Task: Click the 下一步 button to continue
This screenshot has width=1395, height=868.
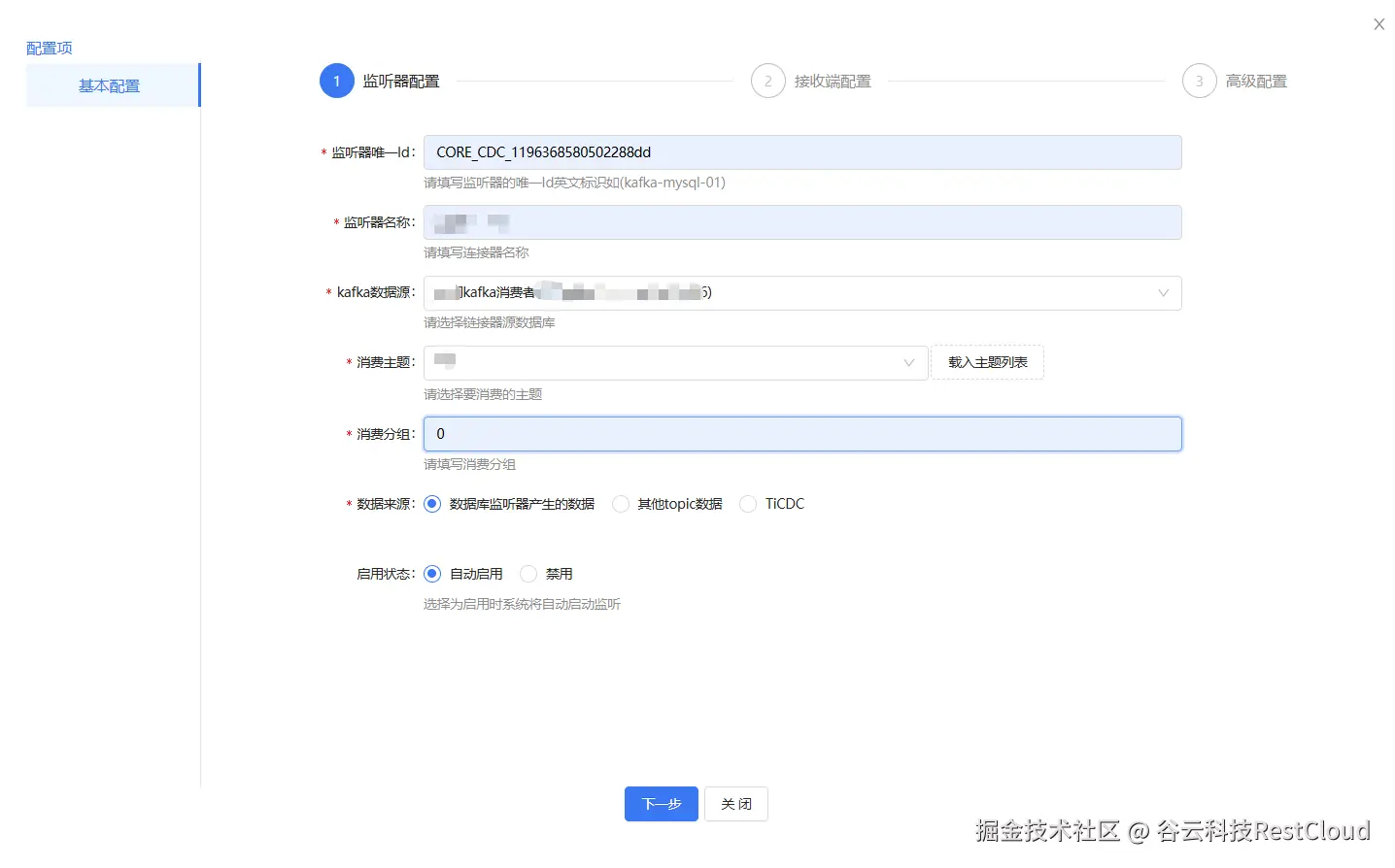Action: coord(661,804)
